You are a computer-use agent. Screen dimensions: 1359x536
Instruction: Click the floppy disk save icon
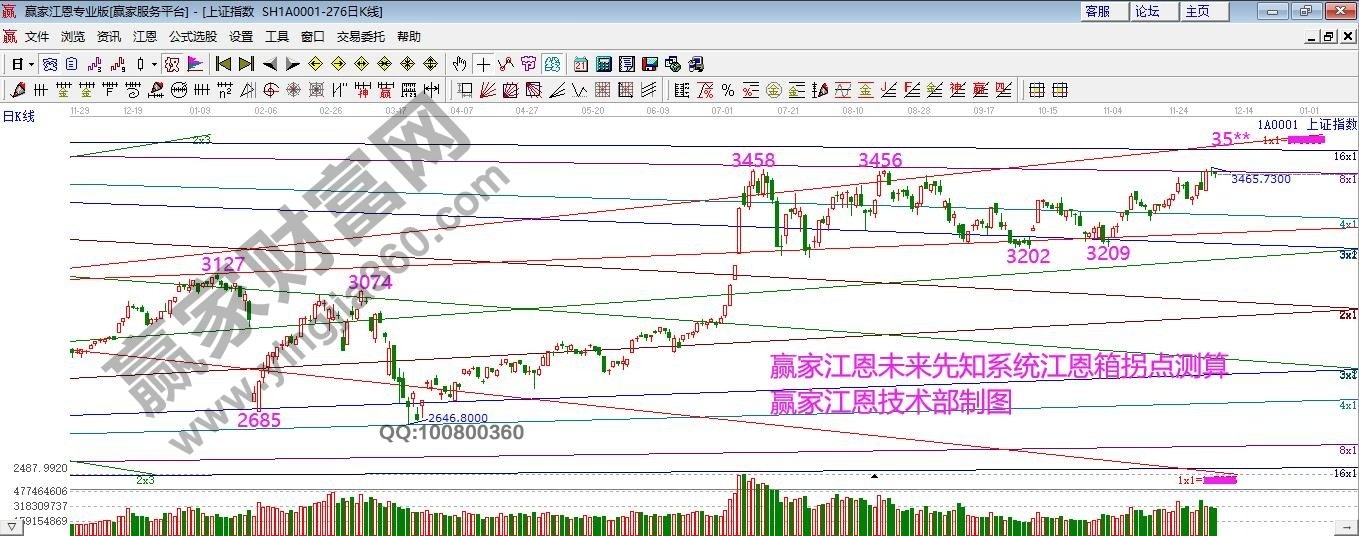click(x=649, y=64)
